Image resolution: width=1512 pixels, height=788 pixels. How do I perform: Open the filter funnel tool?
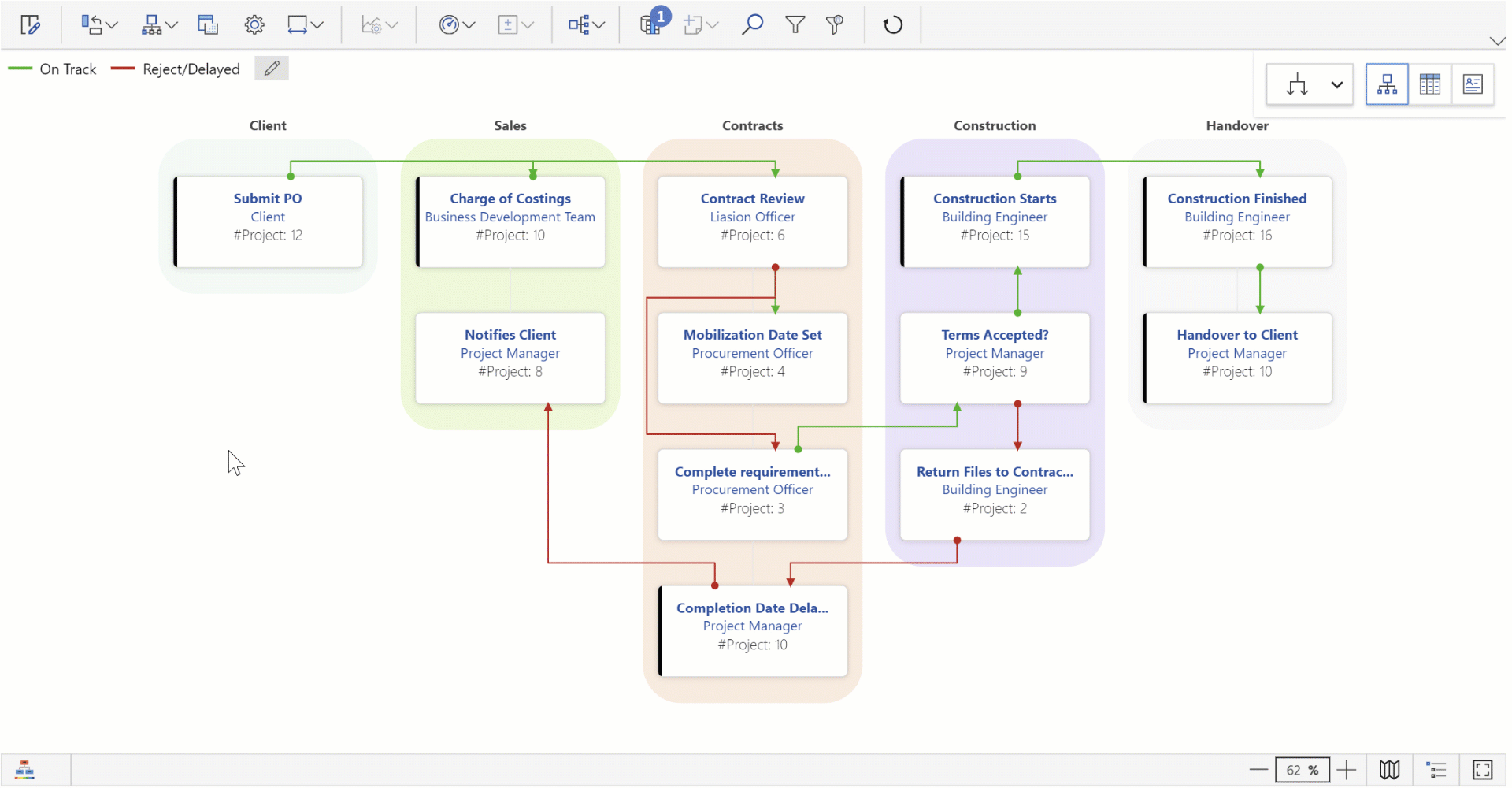click(795, 24)
